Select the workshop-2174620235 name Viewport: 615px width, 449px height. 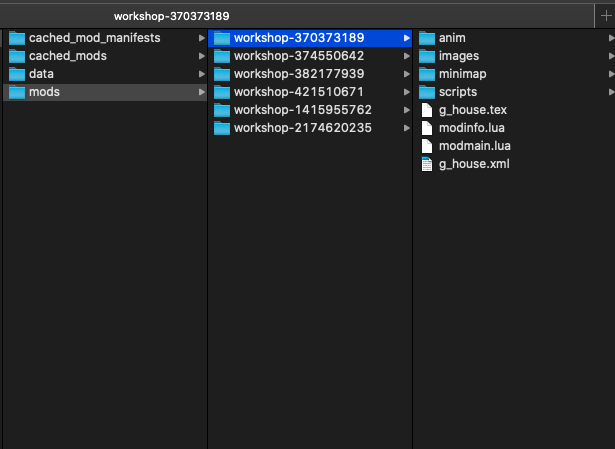[303, 128]
